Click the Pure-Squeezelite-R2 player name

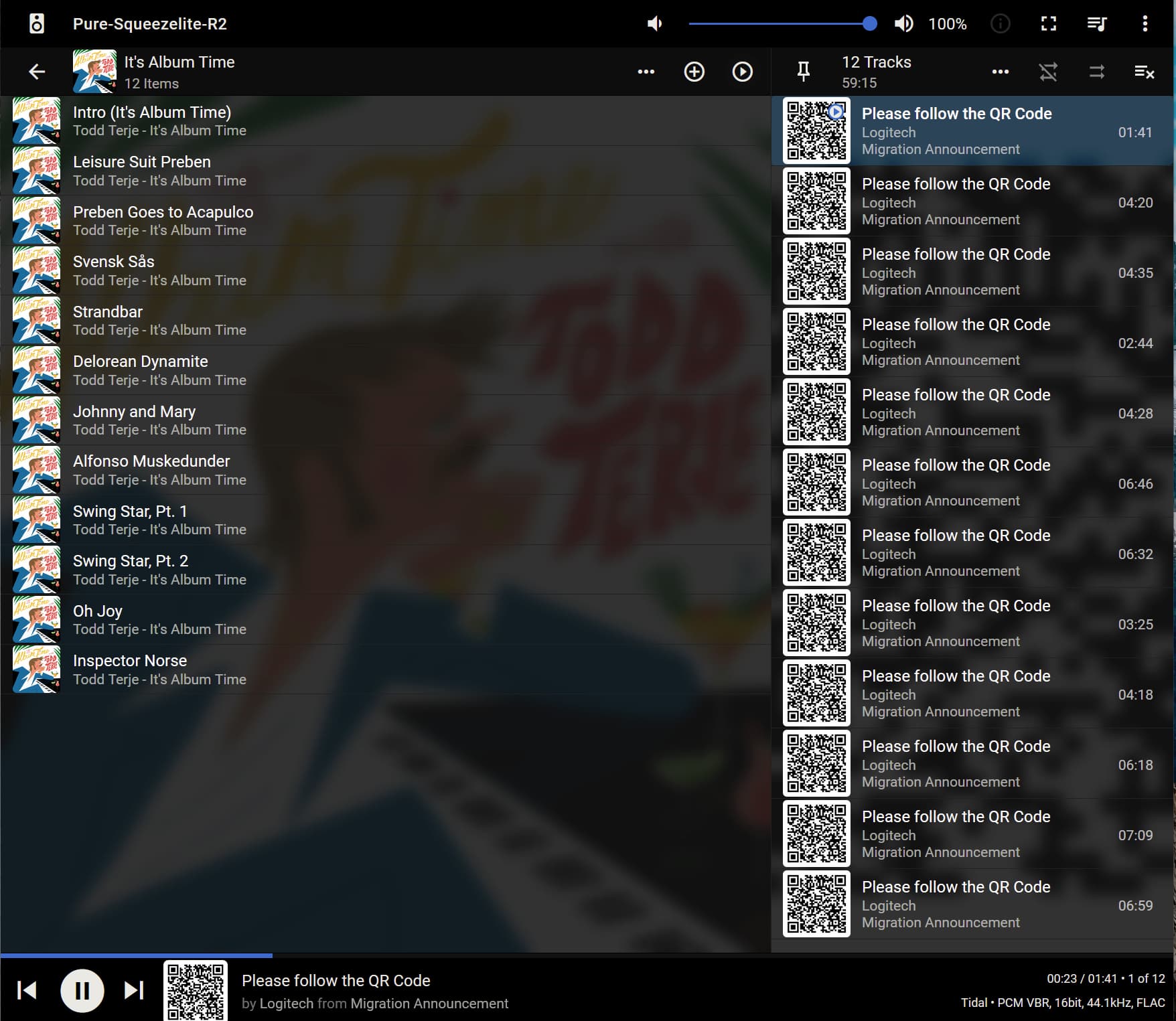click(150, 24)
